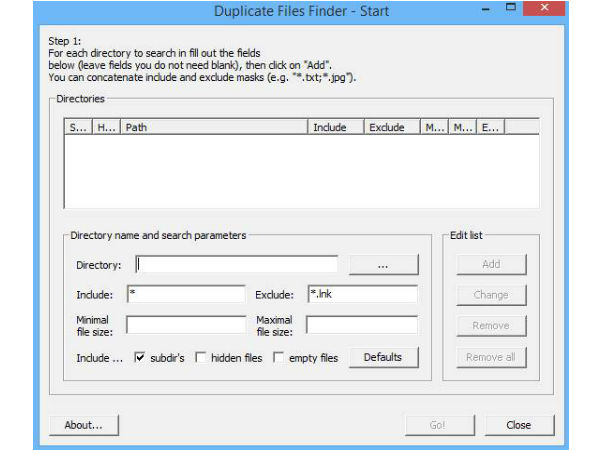Click into the Include mask field

click(185, 295)
